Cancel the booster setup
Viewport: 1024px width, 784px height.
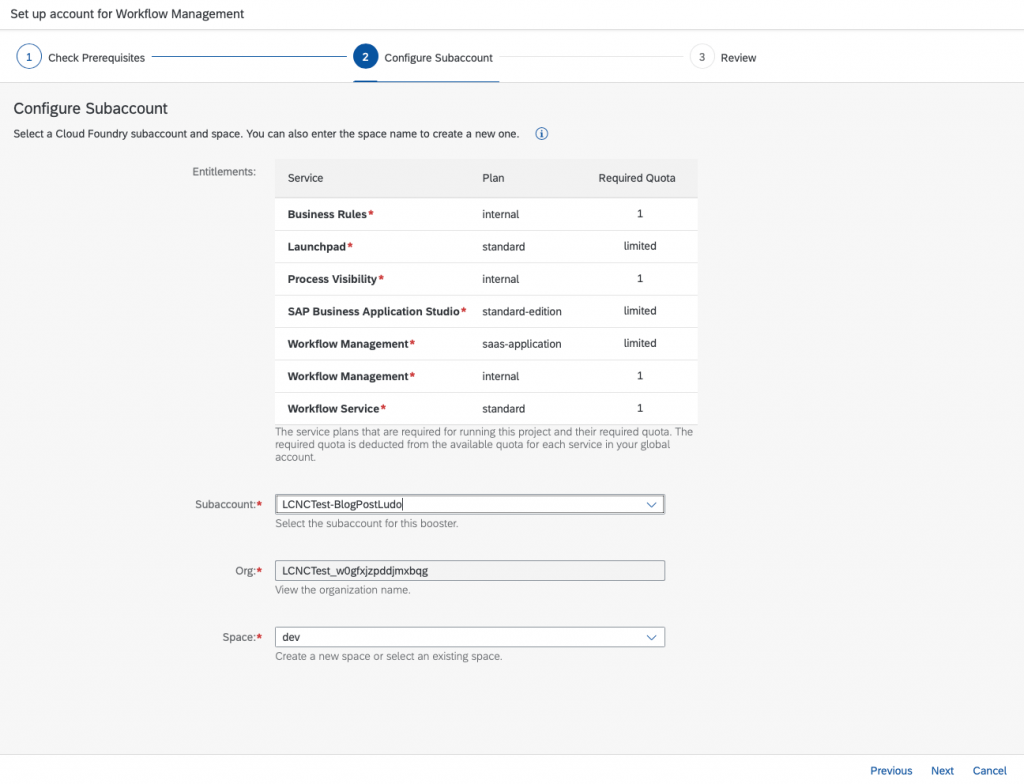point(989,771)
